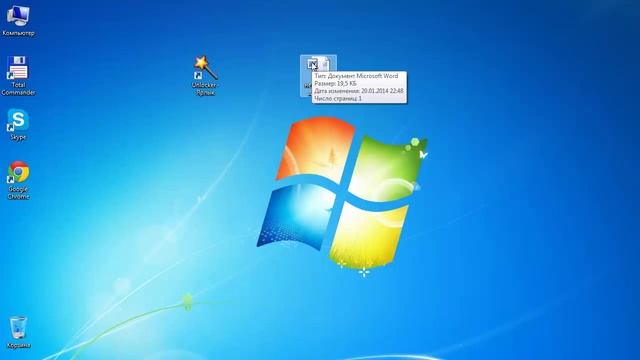
Task: Click the Unlocker - Ярлык label
Action: pos(205,89)
